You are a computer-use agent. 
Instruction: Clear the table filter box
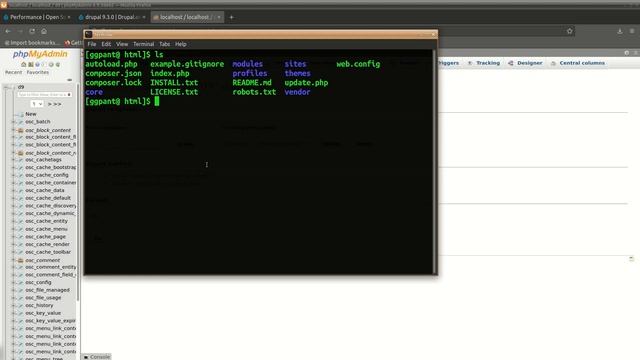point(69,94)
